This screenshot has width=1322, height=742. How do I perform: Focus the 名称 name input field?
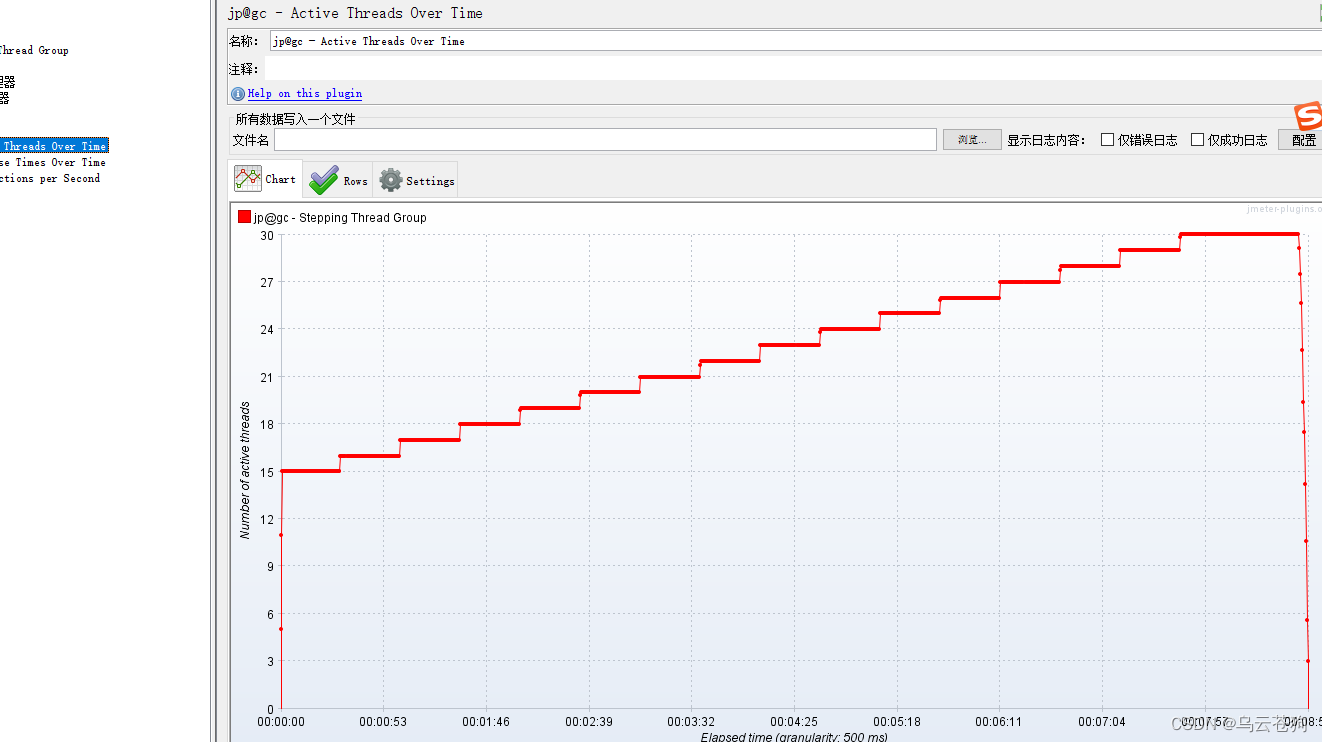click(795, 41)
